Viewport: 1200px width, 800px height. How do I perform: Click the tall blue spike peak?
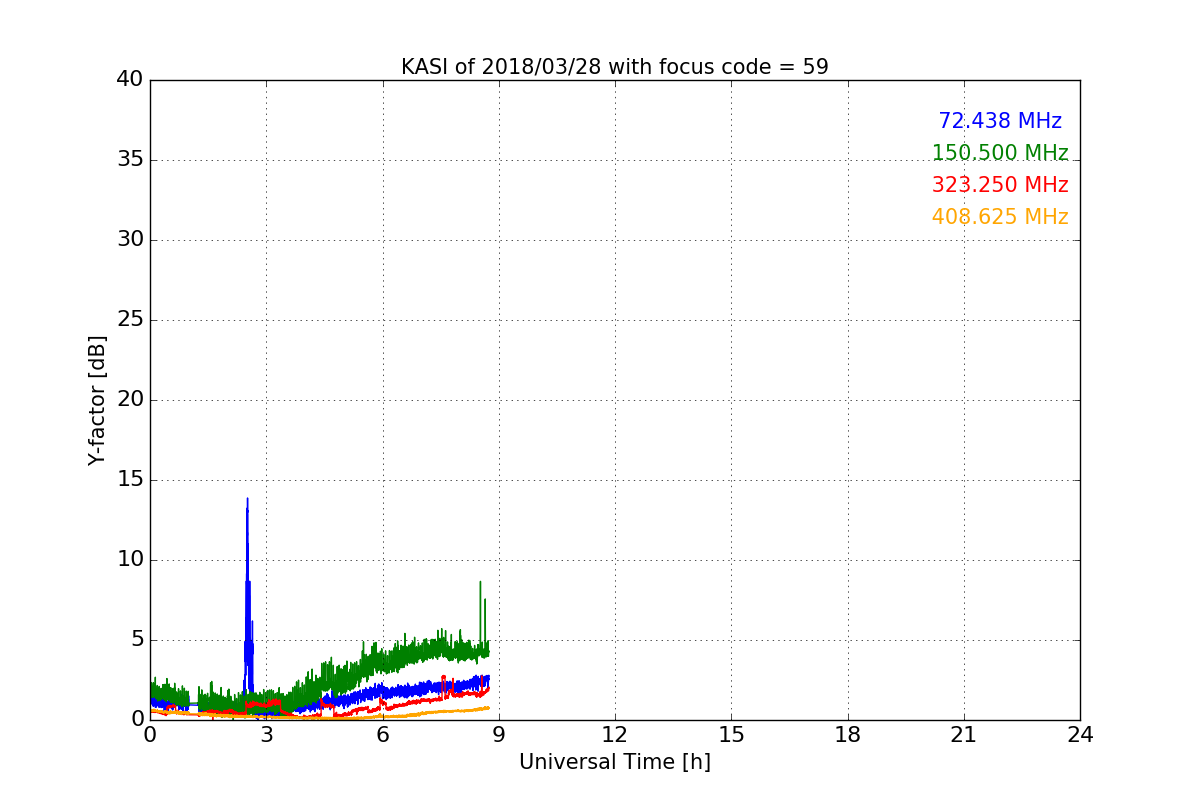coord(247,500)
